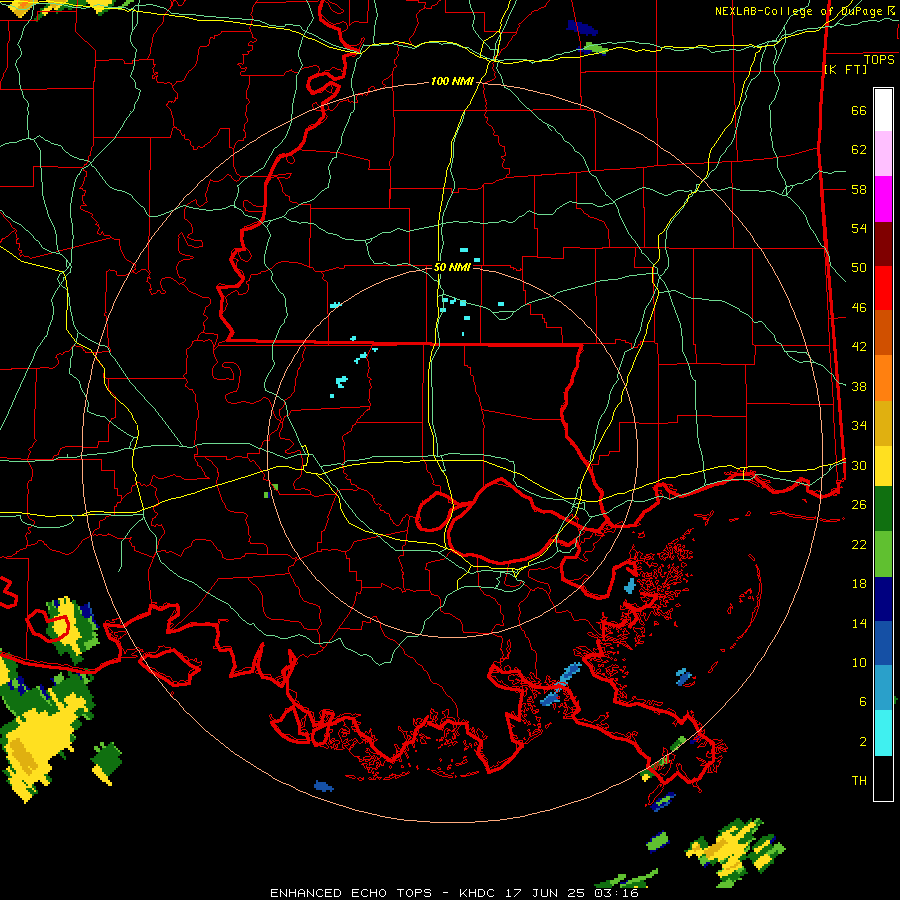This screenshot has height=900, width=900.
Task: Select the '10' legend label
Action: click(x=859, y=663)
